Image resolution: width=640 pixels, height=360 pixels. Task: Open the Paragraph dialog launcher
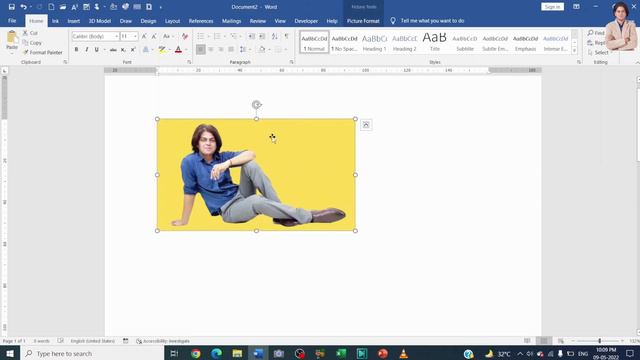(291, 62)
